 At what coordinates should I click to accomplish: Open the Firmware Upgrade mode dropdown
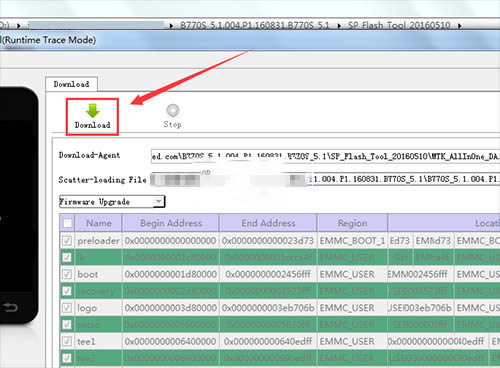(112, 202)
